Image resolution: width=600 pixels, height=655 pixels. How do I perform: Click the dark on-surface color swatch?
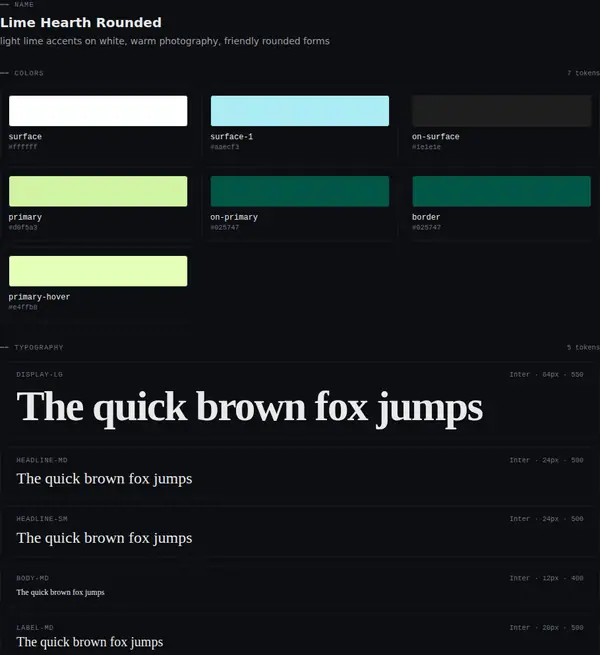[501, 111]
